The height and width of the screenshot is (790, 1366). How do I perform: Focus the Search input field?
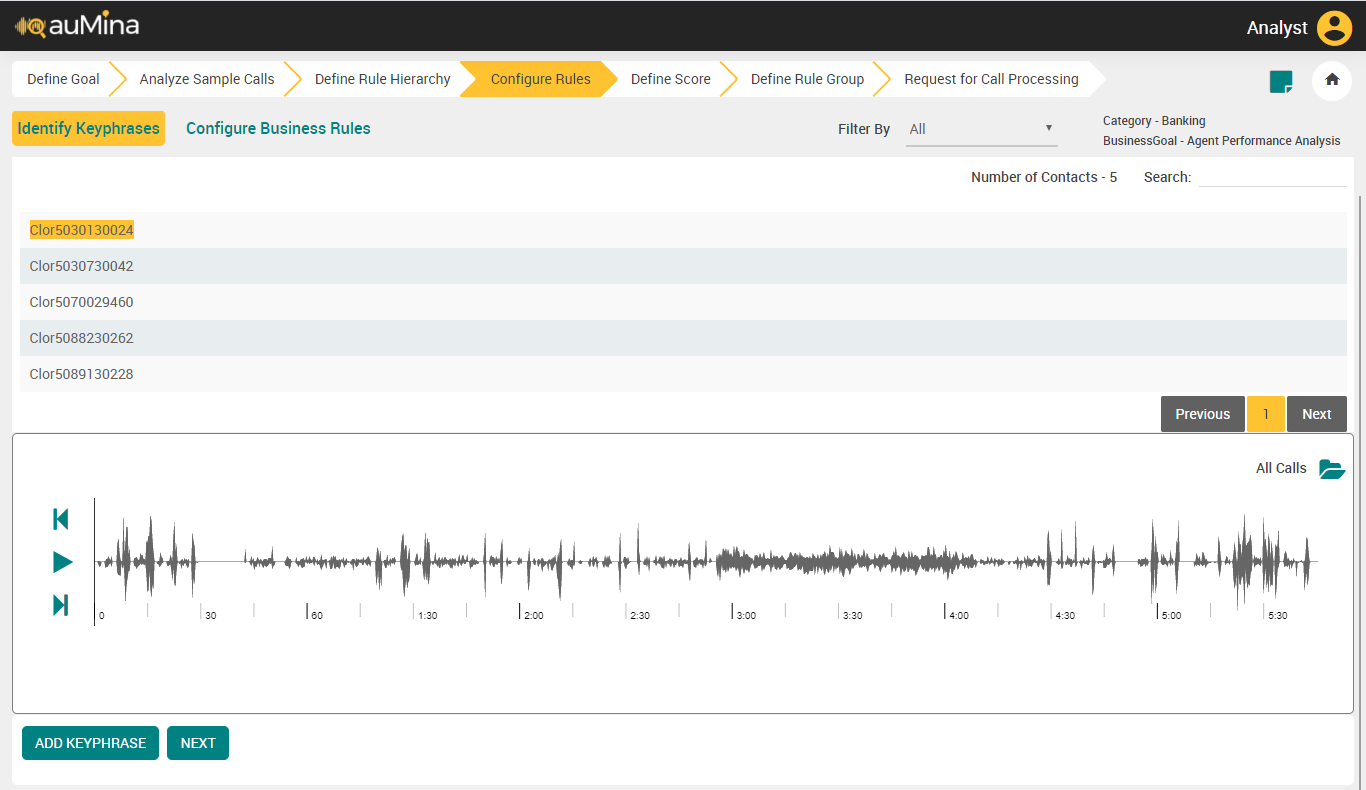(x=1272, y=177)
